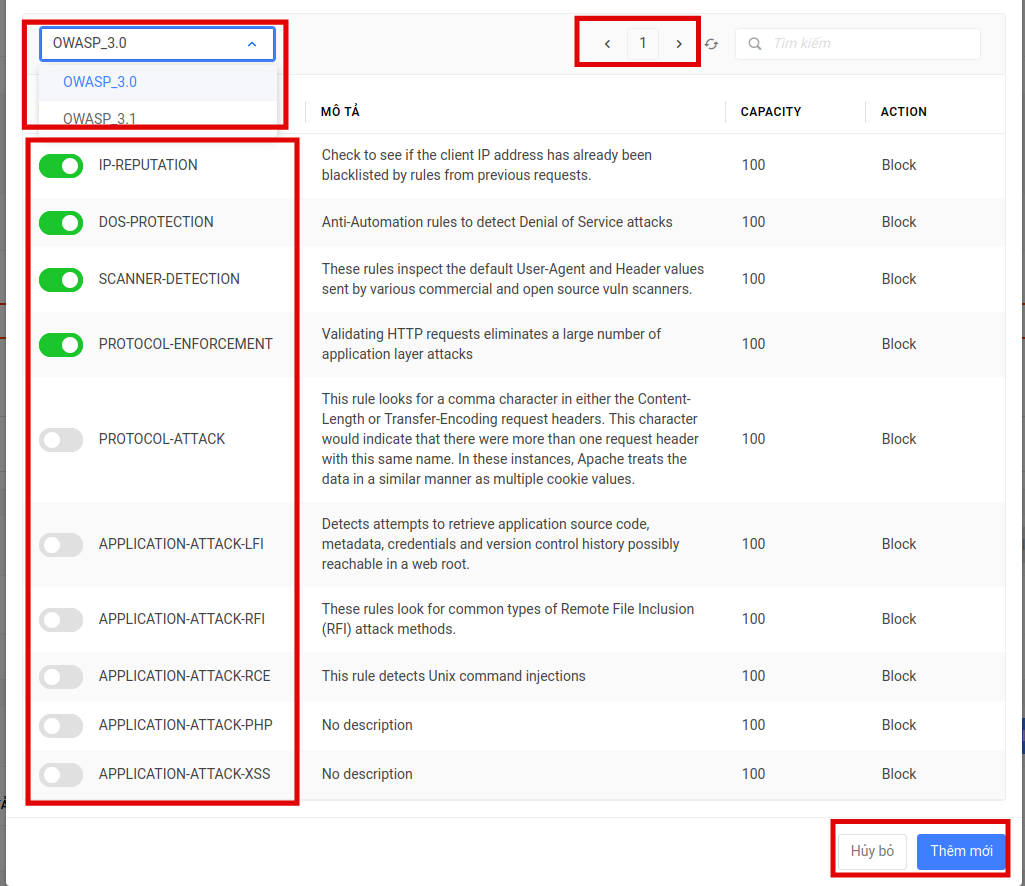Click the CAPACITY column header
Viewport: 1025px width, 886px height.
pyautogui.click(x=771, y=112)
